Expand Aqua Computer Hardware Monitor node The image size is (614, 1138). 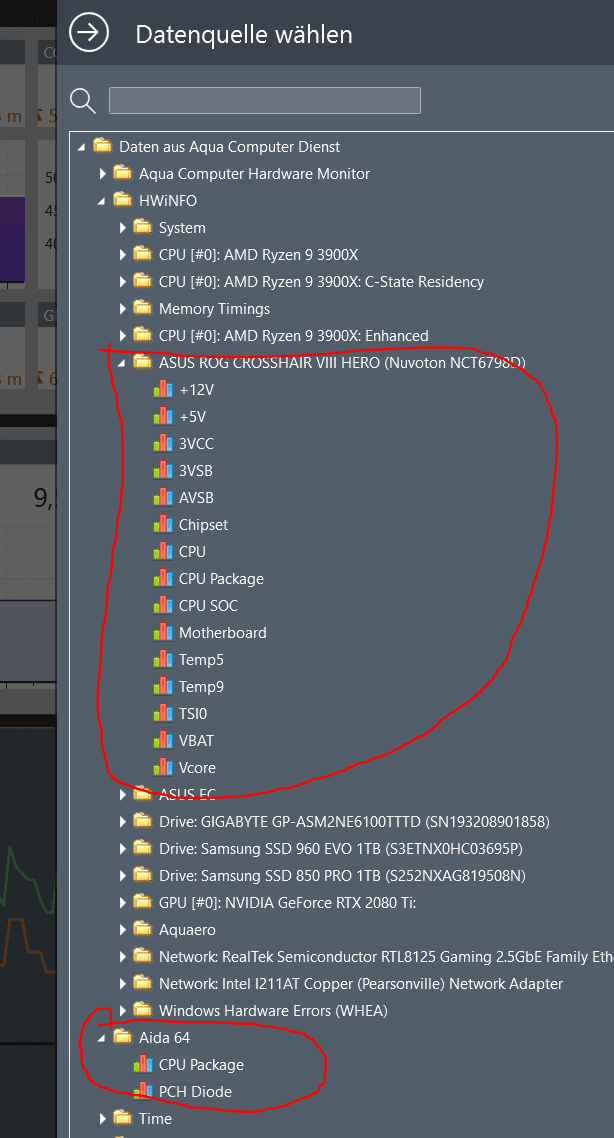[102, 173]
